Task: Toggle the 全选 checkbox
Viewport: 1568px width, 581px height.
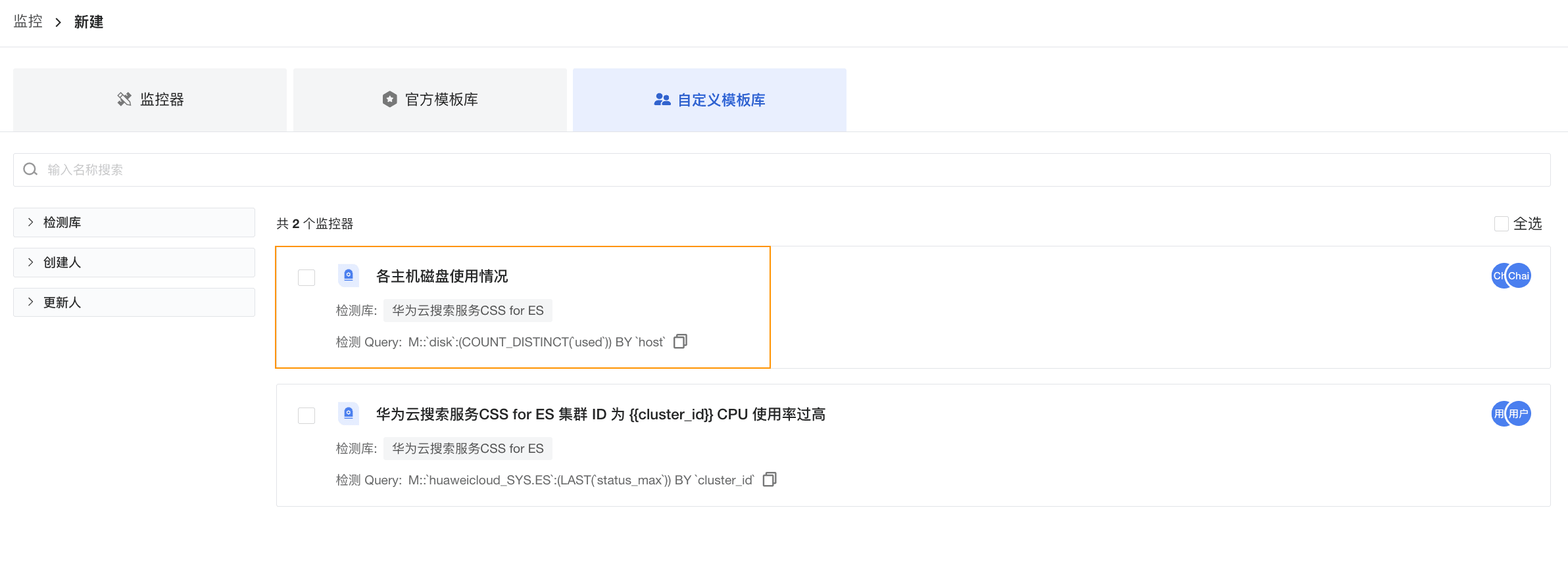Action: click(1502, 223)
